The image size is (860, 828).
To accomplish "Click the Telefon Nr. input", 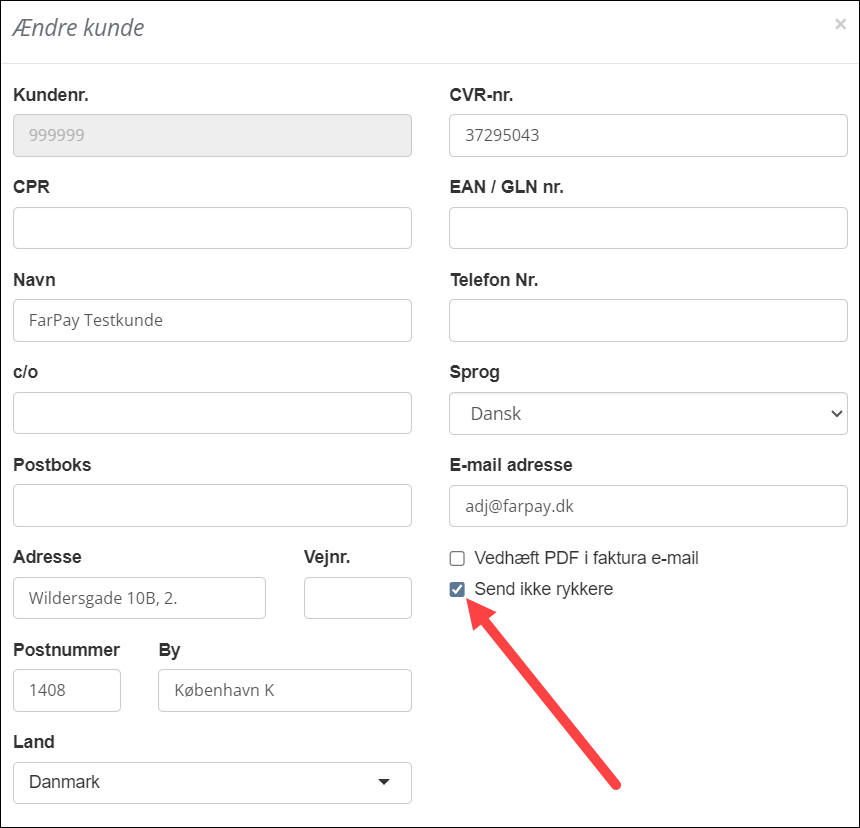I will tap(648, 321).
